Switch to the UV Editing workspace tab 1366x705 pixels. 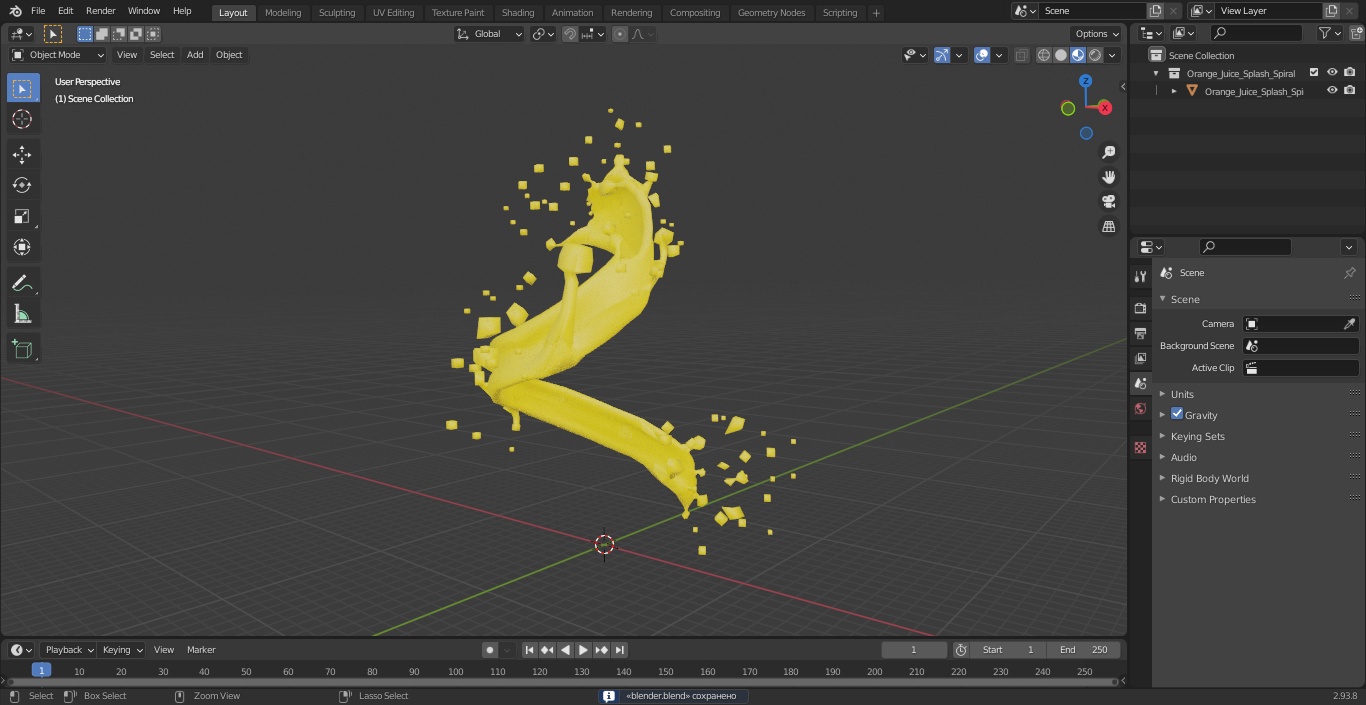pos(393,12)
